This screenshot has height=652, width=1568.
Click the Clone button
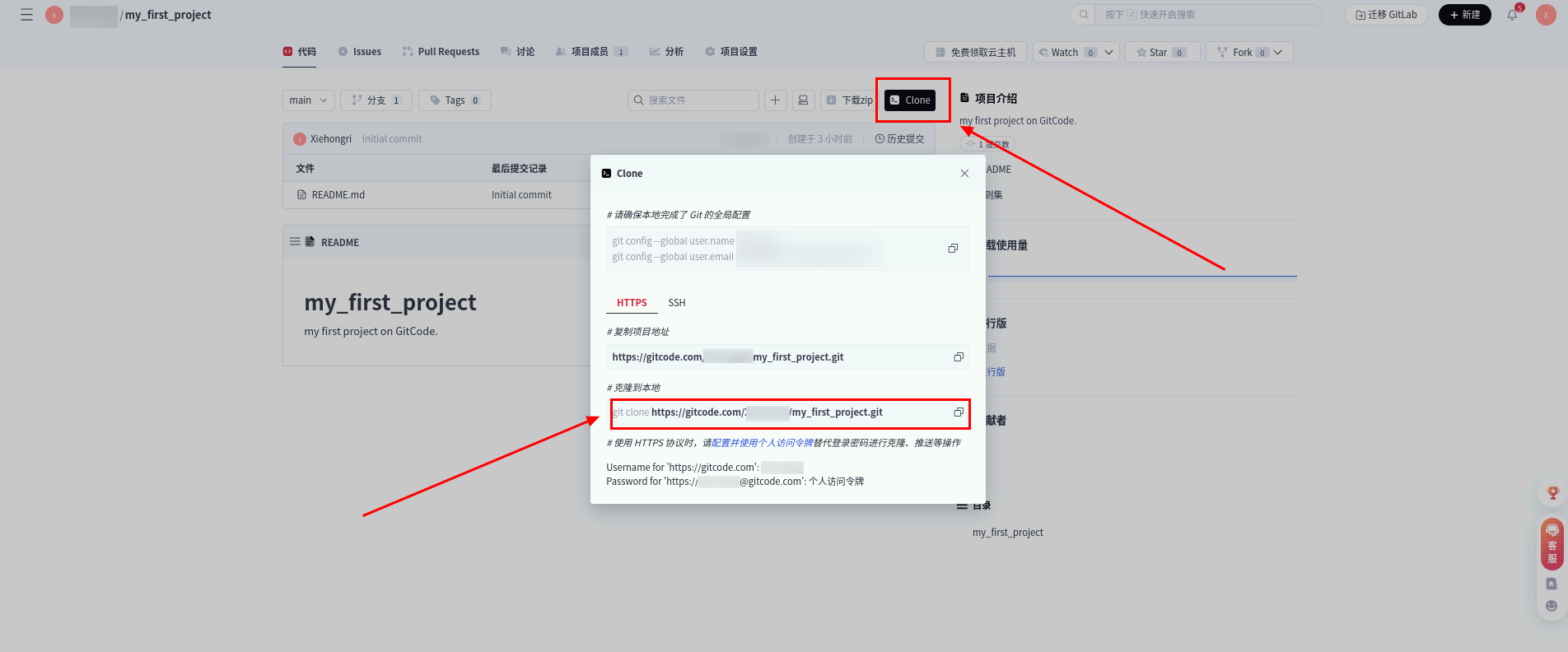pyautogui.click(x=910, y=100)
